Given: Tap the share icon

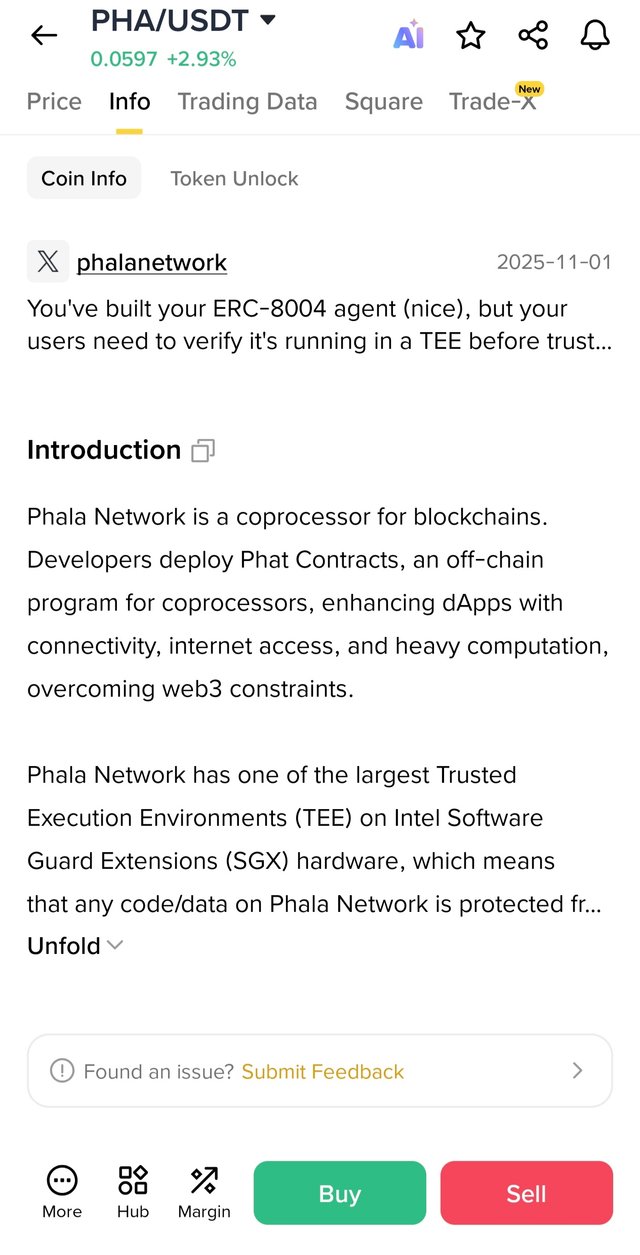Looking at the screenshot, I should point(533,36).
